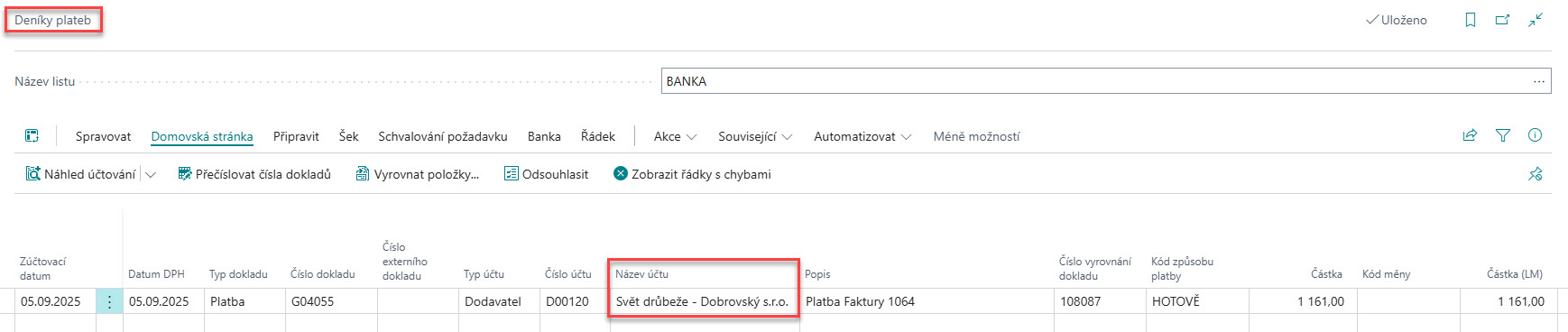Click Vyrovnat položky action

click(x=418, y=174)
